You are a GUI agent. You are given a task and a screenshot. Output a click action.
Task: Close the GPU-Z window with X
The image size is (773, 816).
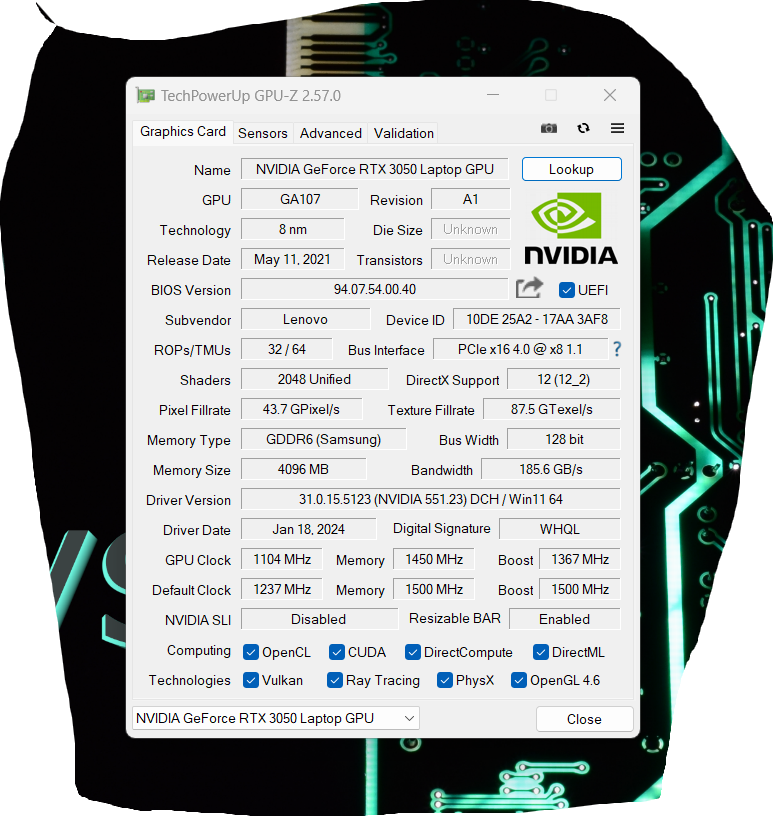tap(610, 95)
